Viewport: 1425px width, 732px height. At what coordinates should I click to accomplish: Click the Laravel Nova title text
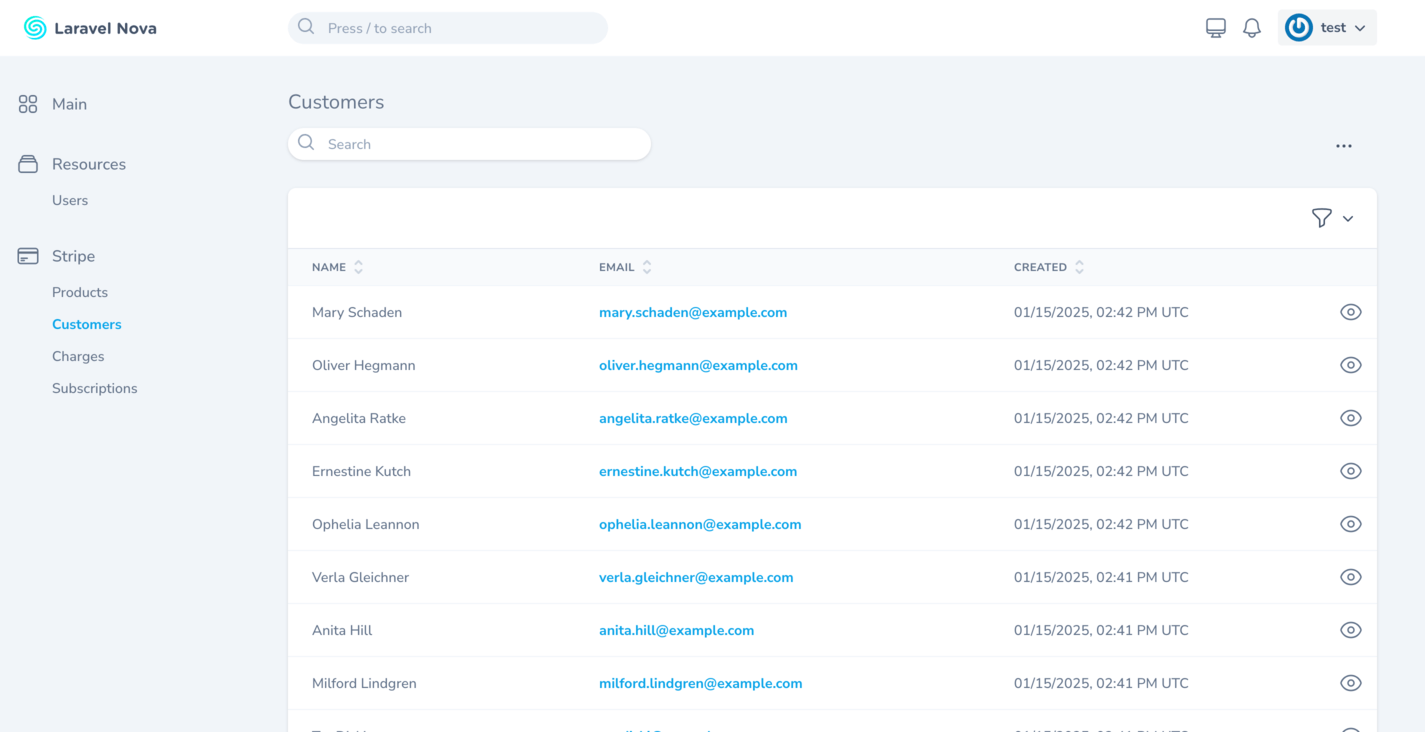pyautogui.click(x=105, y=28)
